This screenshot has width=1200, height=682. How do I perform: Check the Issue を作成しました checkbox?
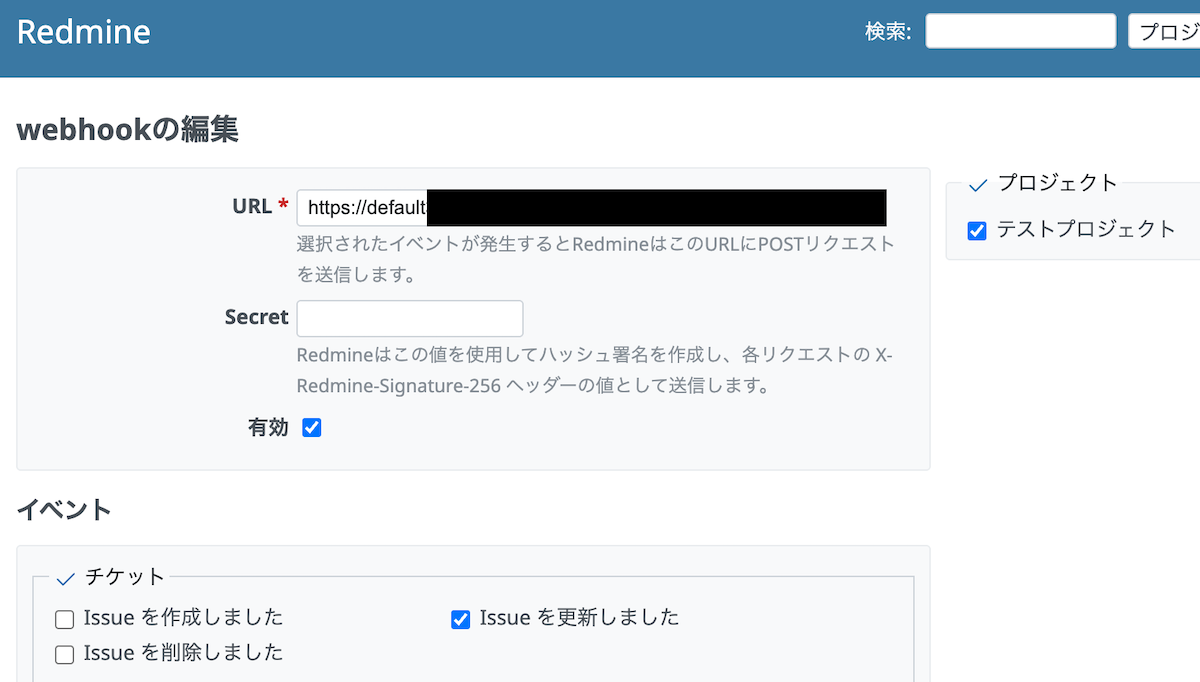(65, 619)
